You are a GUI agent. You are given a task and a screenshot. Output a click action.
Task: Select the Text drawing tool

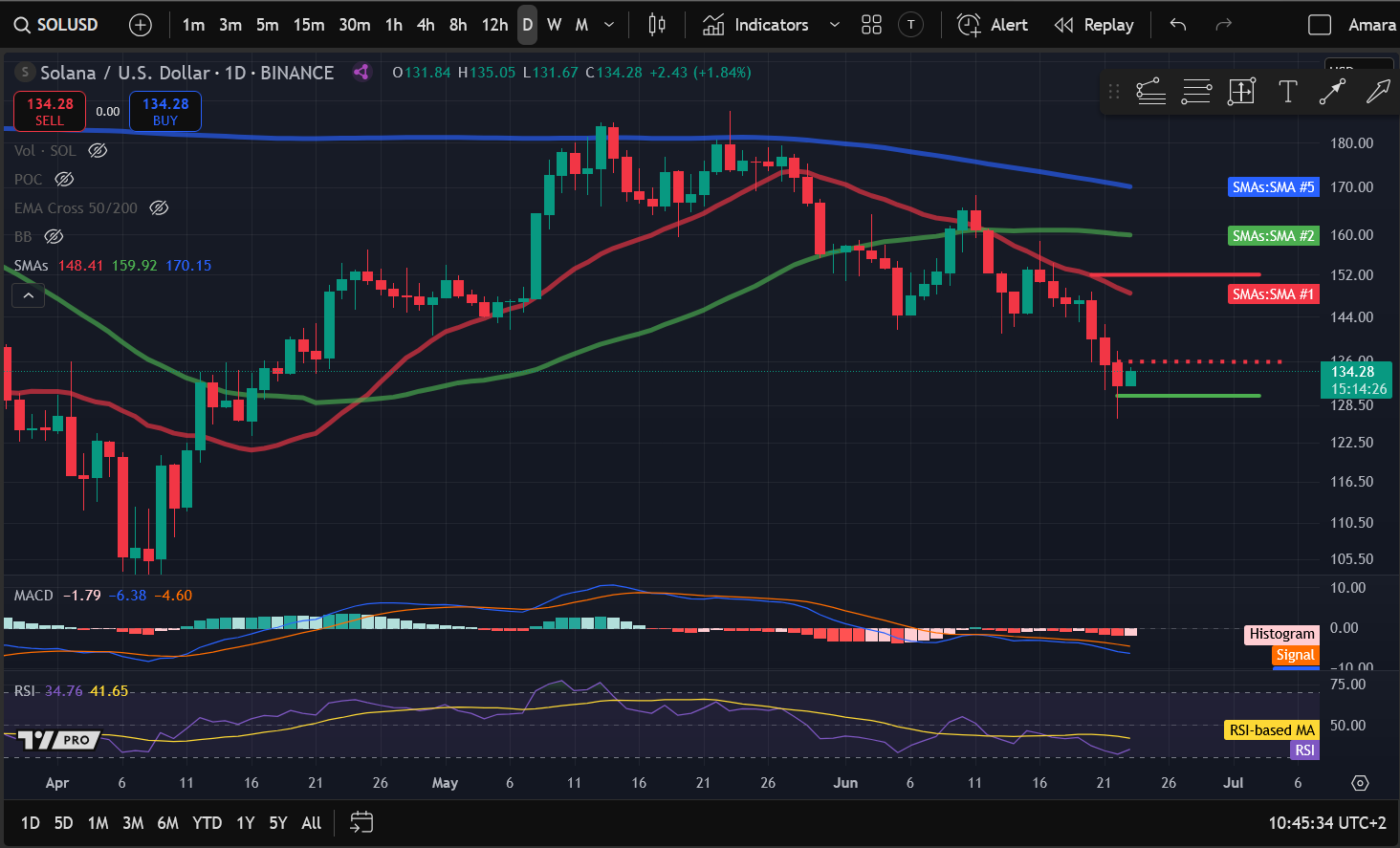click(x=1287, y=92)
